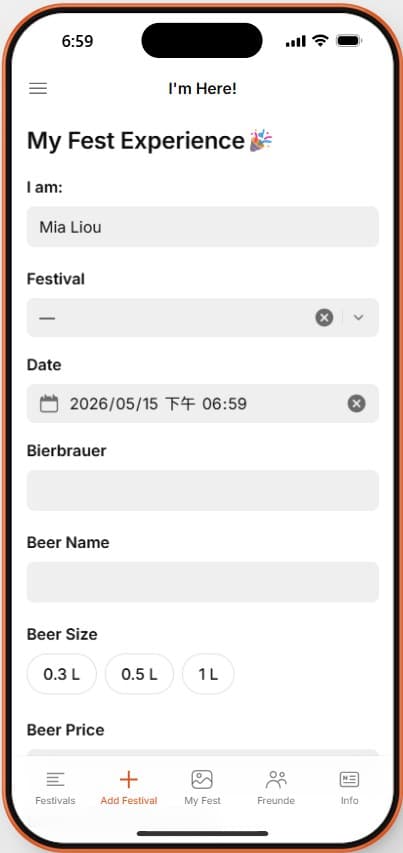Click the calendar icon in Date field

click(49, 404)
